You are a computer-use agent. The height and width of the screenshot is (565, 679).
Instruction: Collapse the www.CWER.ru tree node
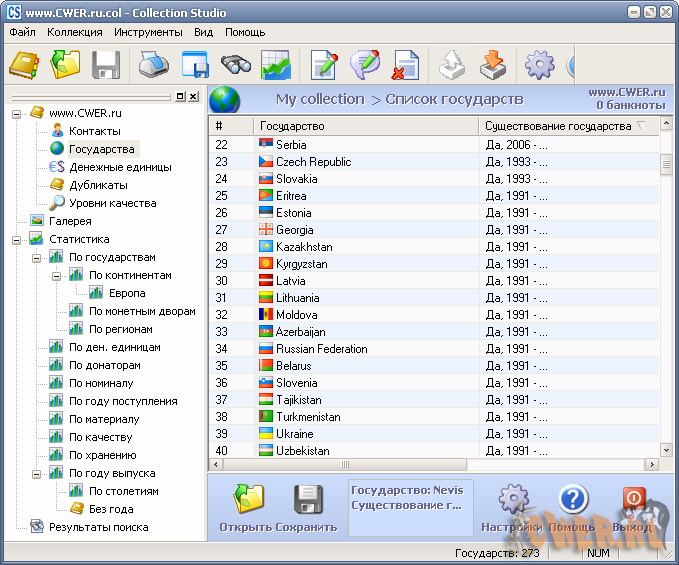[x=17, y=113]
